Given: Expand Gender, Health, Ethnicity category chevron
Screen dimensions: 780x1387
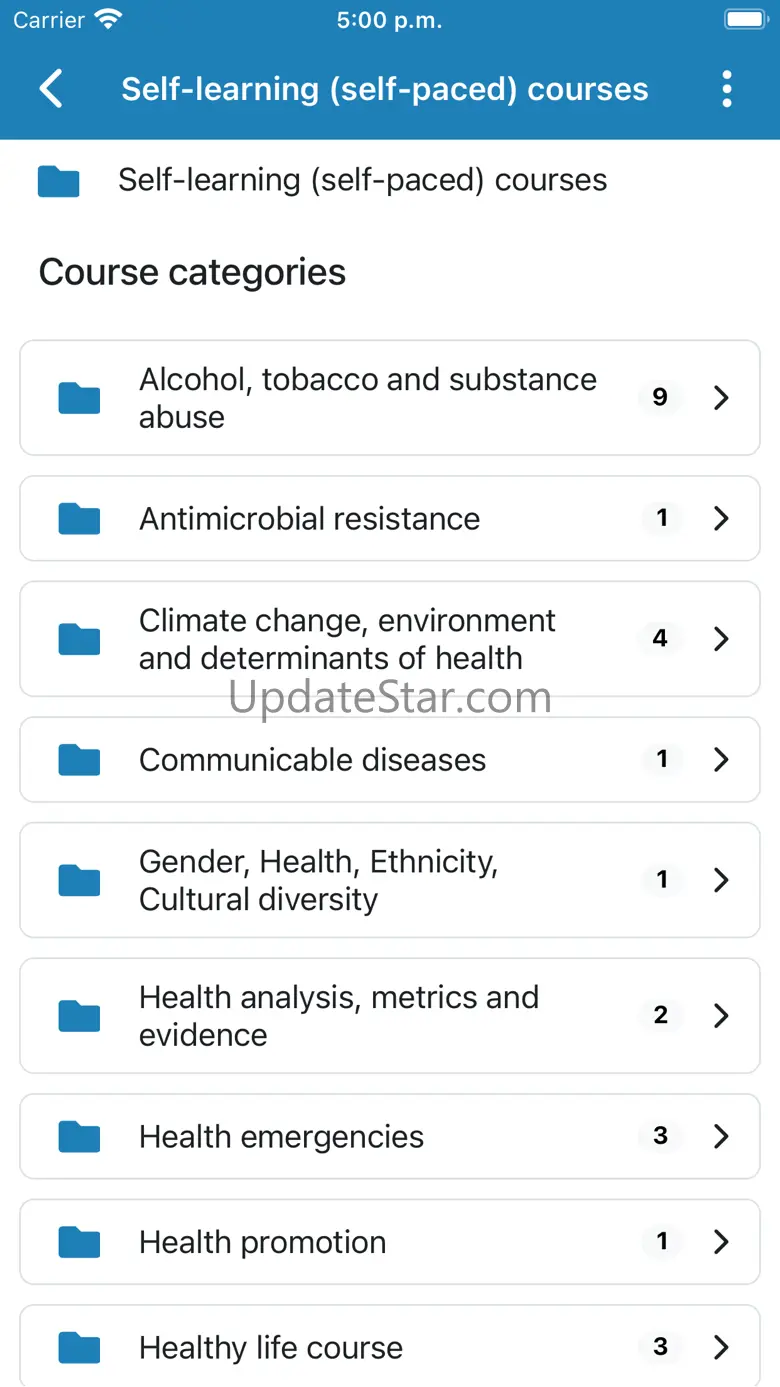Looking at the screenshot, I should pyautogui.click(x=721, y=880).
